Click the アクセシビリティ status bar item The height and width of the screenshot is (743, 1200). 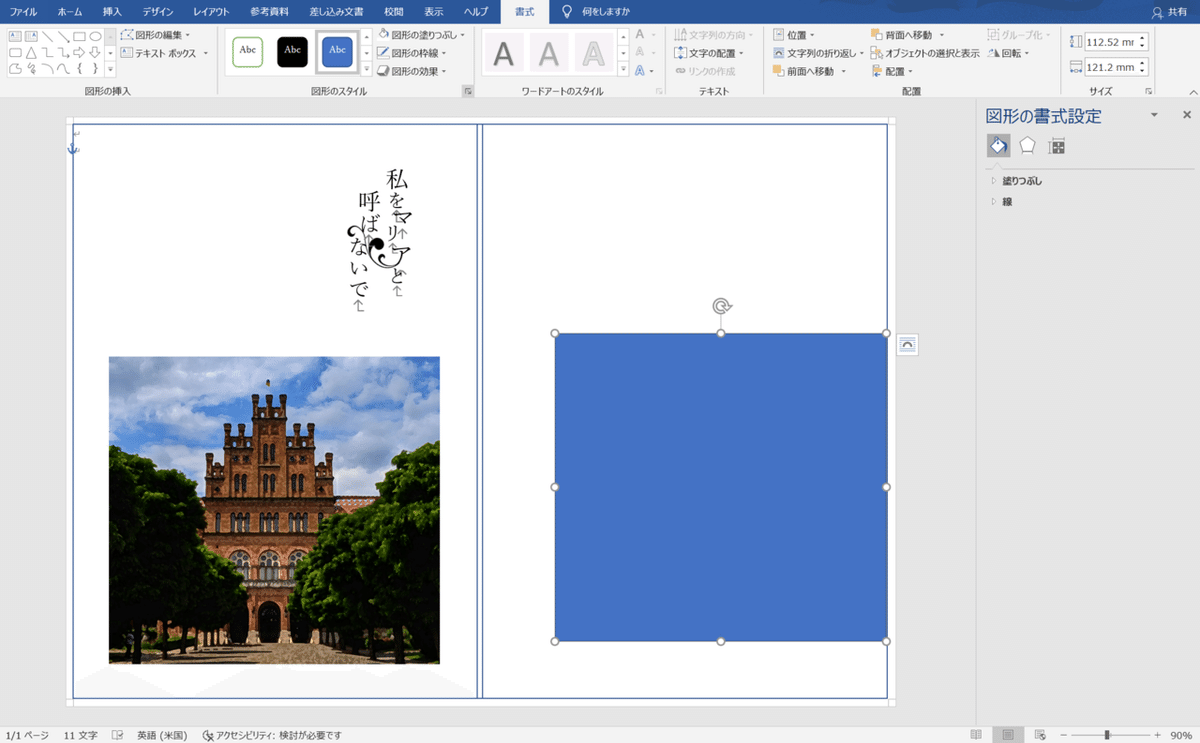[272, 735]
